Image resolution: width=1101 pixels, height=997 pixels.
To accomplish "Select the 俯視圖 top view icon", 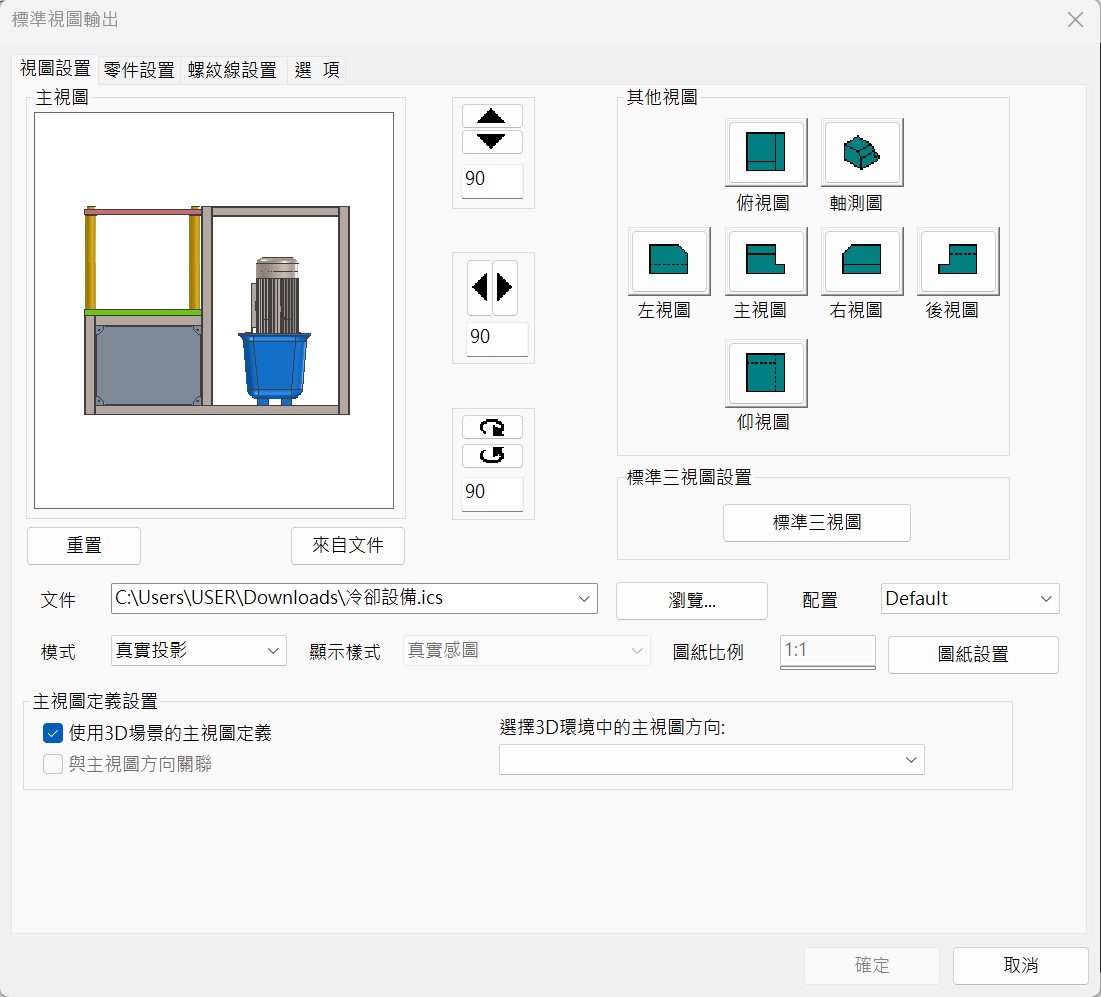I will 765,153.
